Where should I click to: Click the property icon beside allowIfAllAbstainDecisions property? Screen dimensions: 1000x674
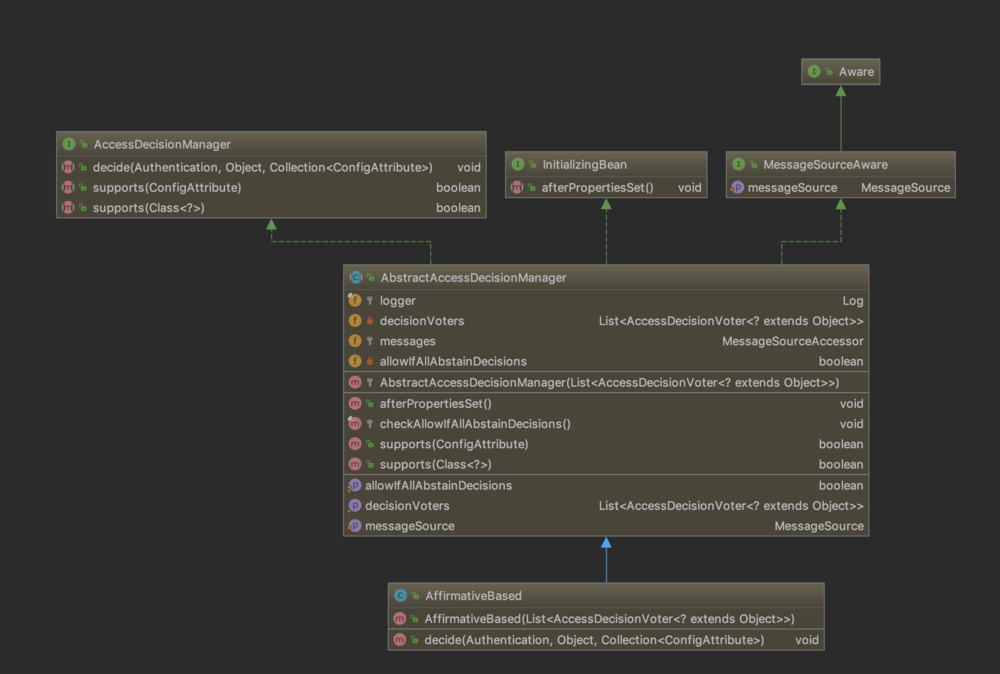[355, 485]
